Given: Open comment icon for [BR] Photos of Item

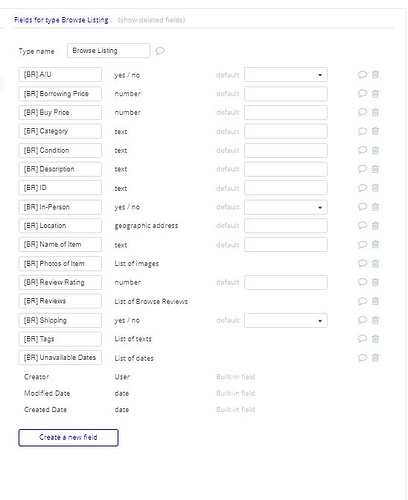Looking at the screenshot, I should point(362,263).
